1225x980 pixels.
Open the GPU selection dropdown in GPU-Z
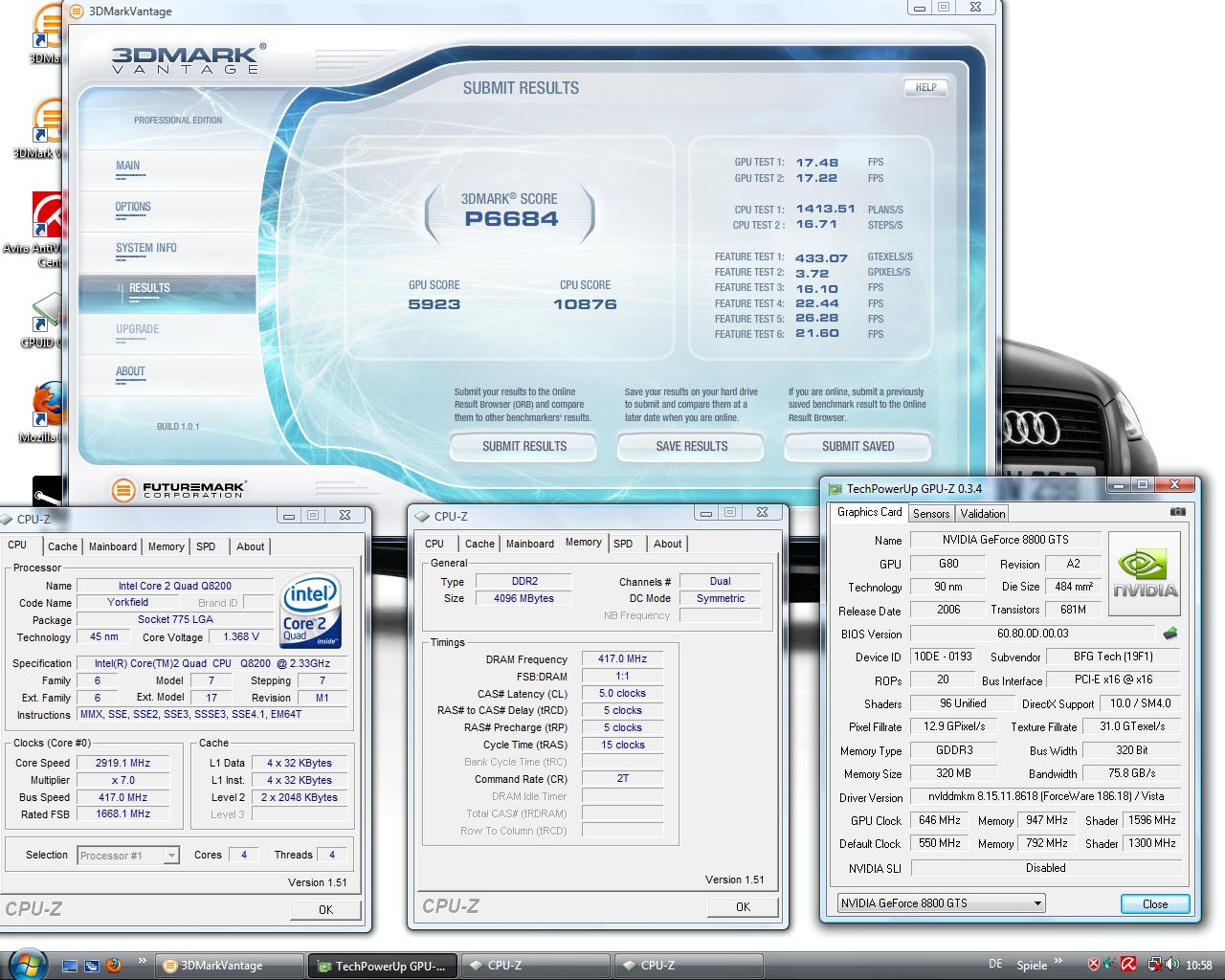(941, 902)
